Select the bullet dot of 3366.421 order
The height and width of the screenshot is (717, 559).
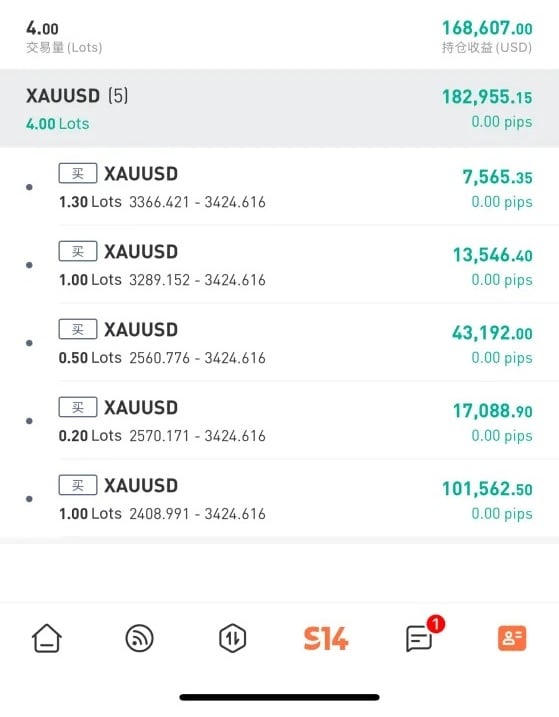pyautogui.click(x=29, y=187)
